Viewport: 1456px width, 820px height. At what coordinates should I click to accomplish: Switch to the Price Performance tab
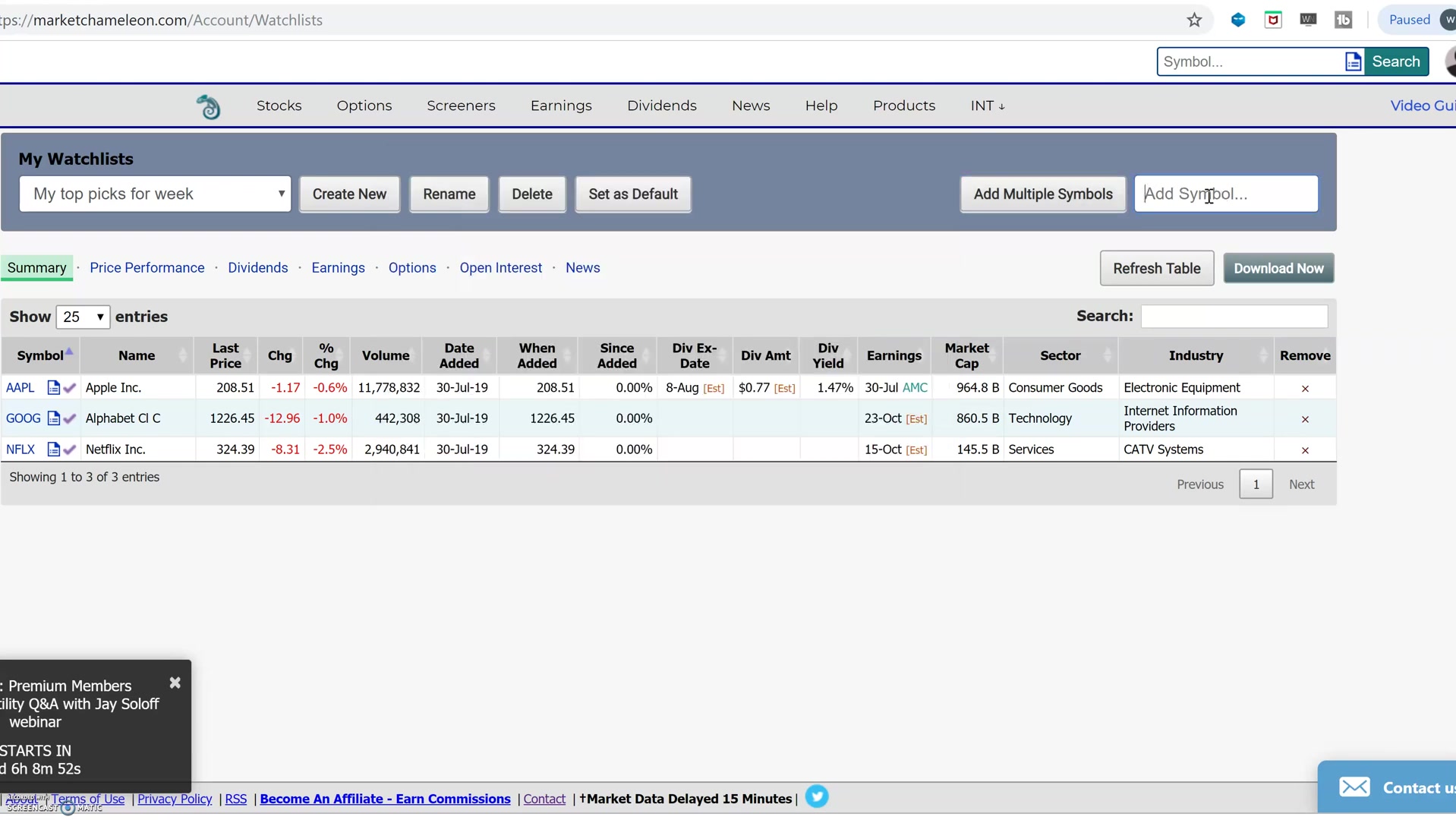[x=147, y=267]
